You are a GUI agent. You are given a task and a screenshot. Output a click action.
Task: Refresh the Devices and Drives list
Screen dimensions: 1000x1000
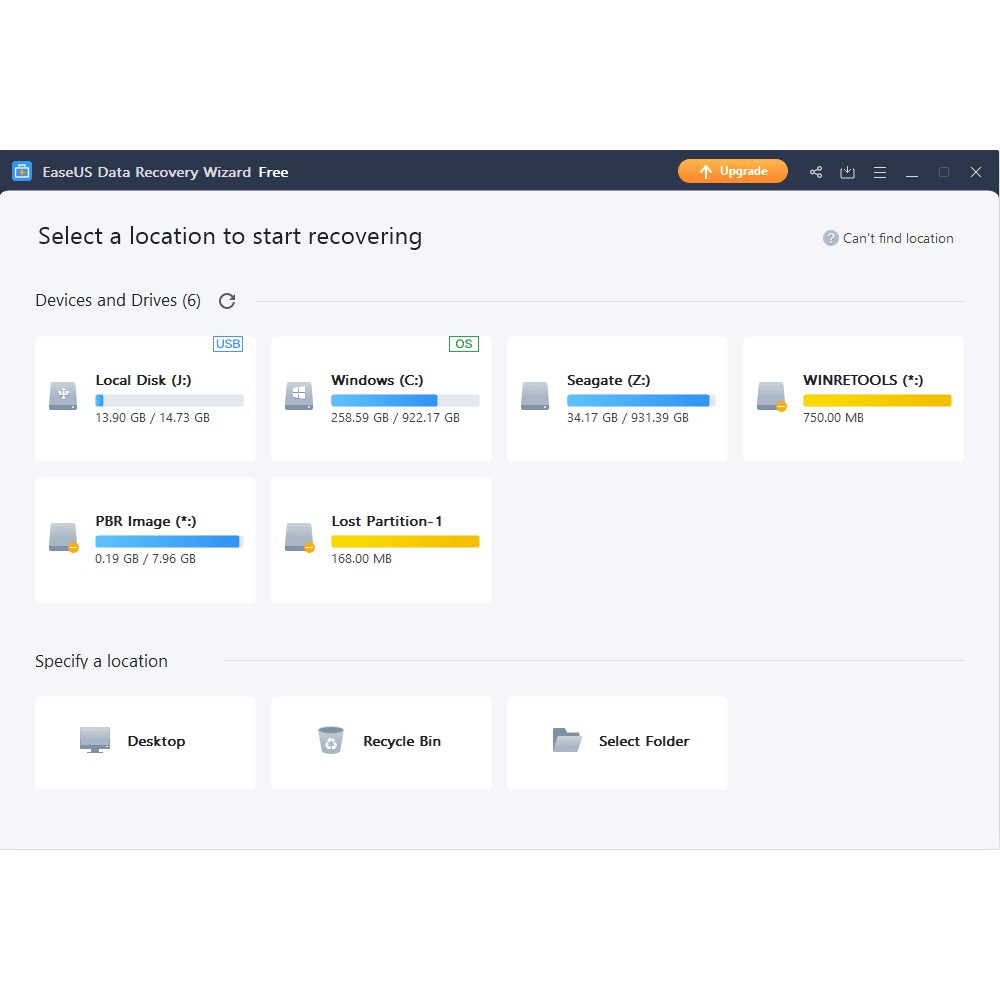[227, 301]
